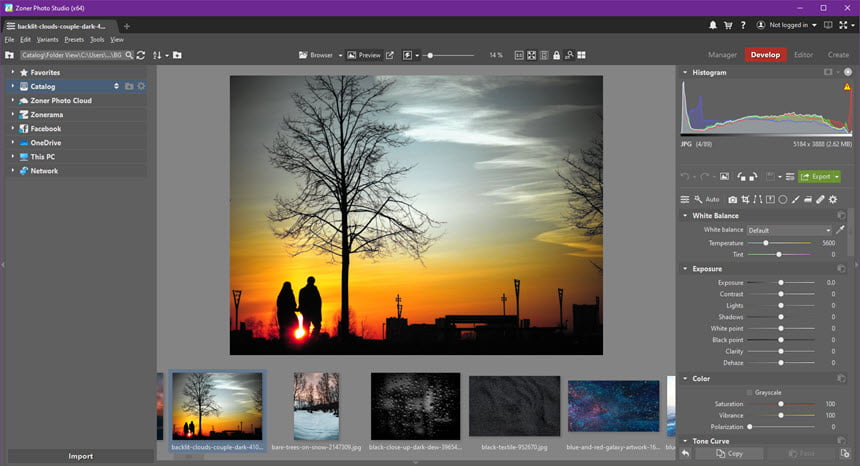Switch to the Editor module tab
860x466 pixels.
click(x=804, y=55)
